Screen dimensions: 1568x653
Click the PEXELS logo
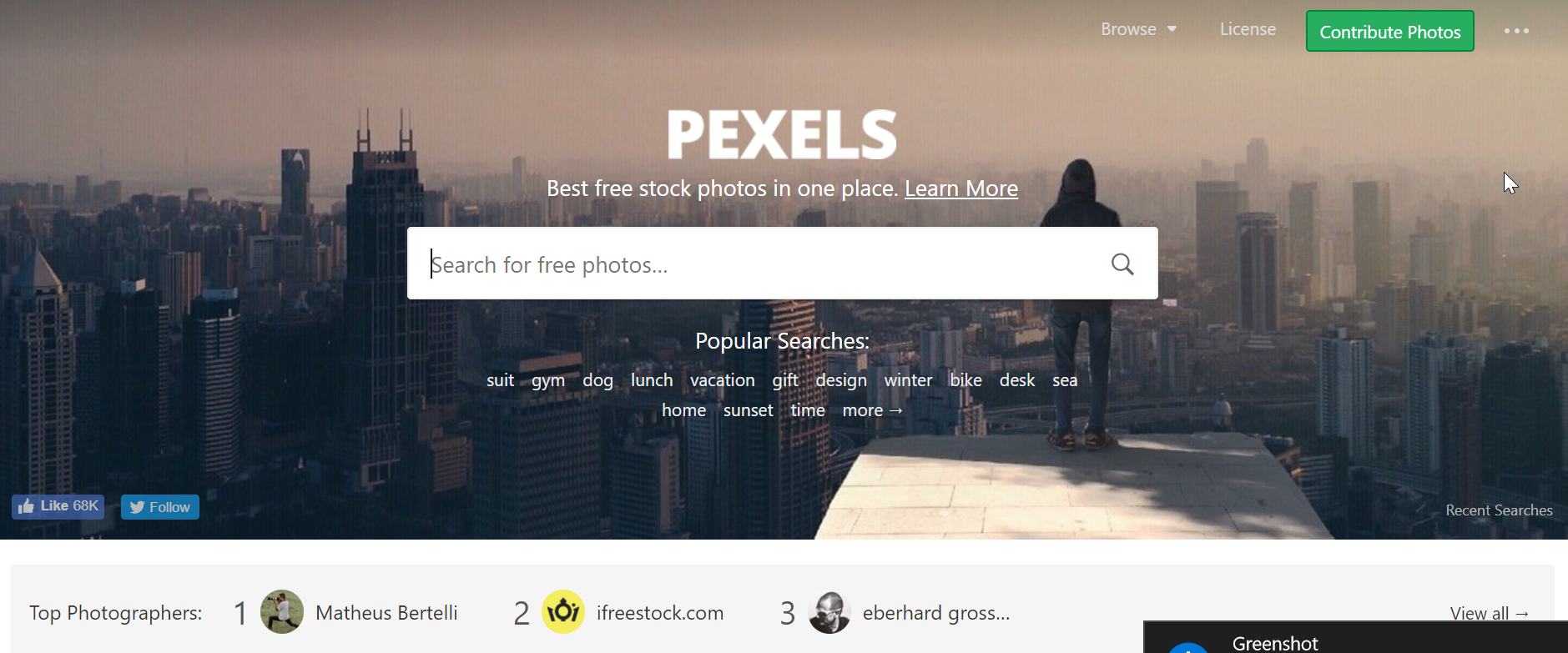point(782,134)
